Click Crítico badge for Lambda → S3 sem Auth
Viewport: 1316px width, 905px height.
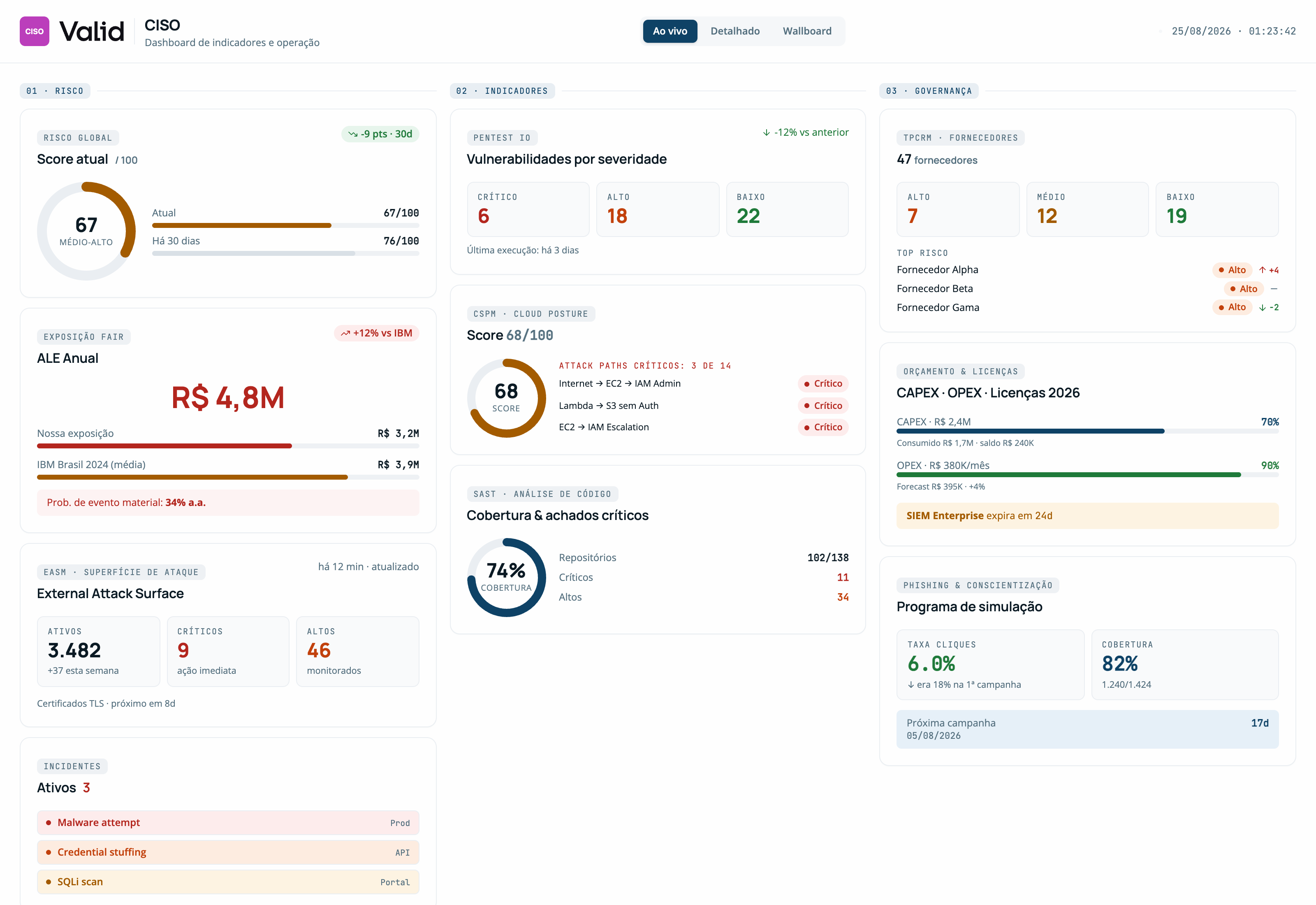pos(822,406)
